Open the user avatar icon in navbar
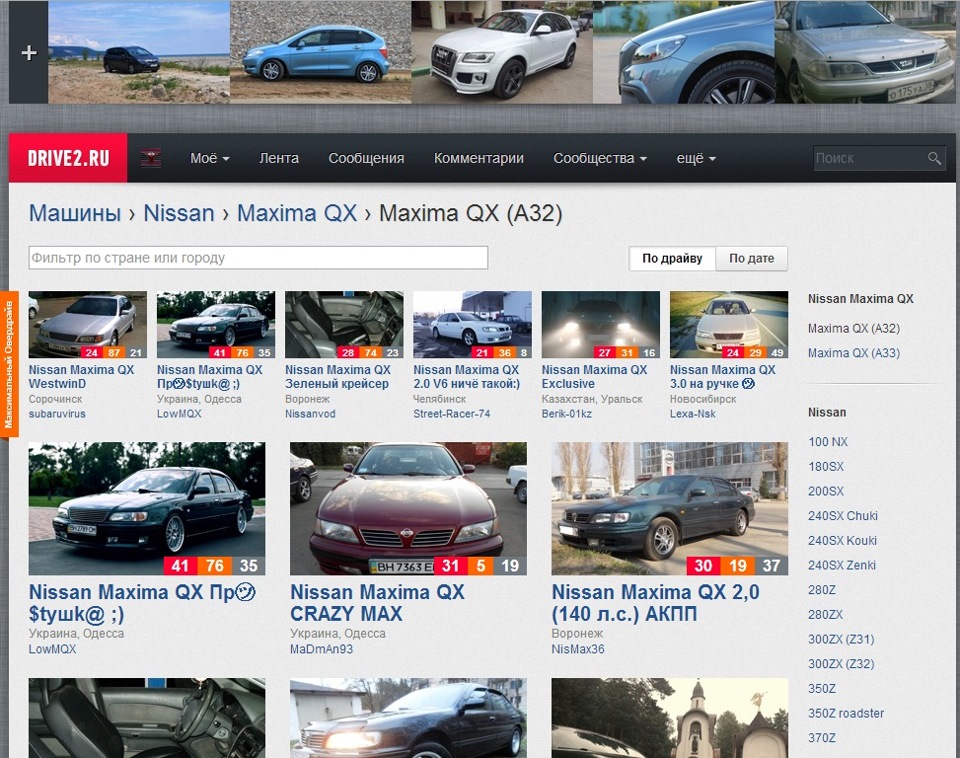Image resolution: width=960 pixels, height=758 pixels. tap(151, 158)
